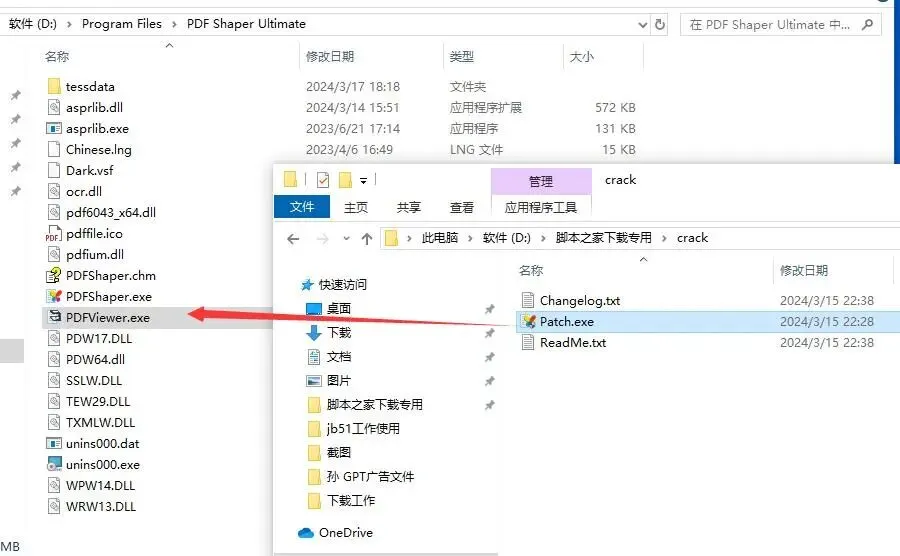Expand the chevron before 此电脑 in crack breadcrumb
Viewport: 900px width, 556px height.
pyautogui.click(x=409, y=238)
